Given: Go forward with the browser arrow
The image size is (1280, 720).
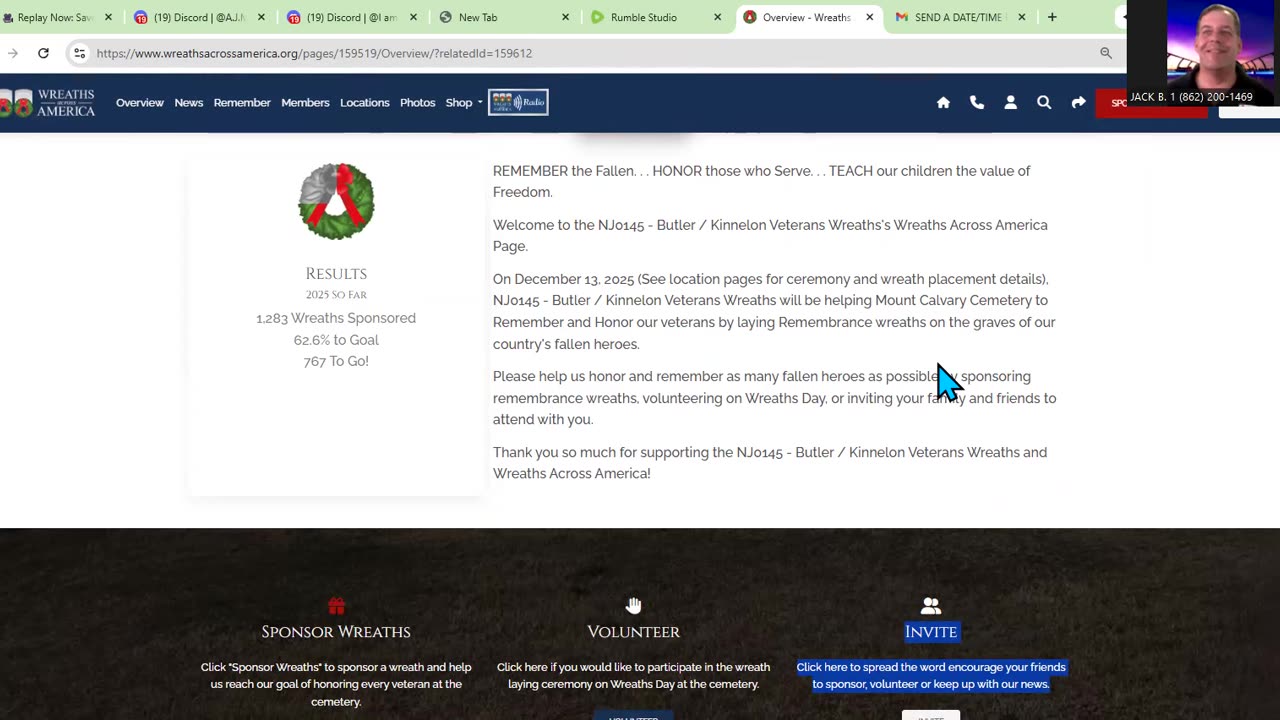Looking at the screenshot, I should [12, 53].
